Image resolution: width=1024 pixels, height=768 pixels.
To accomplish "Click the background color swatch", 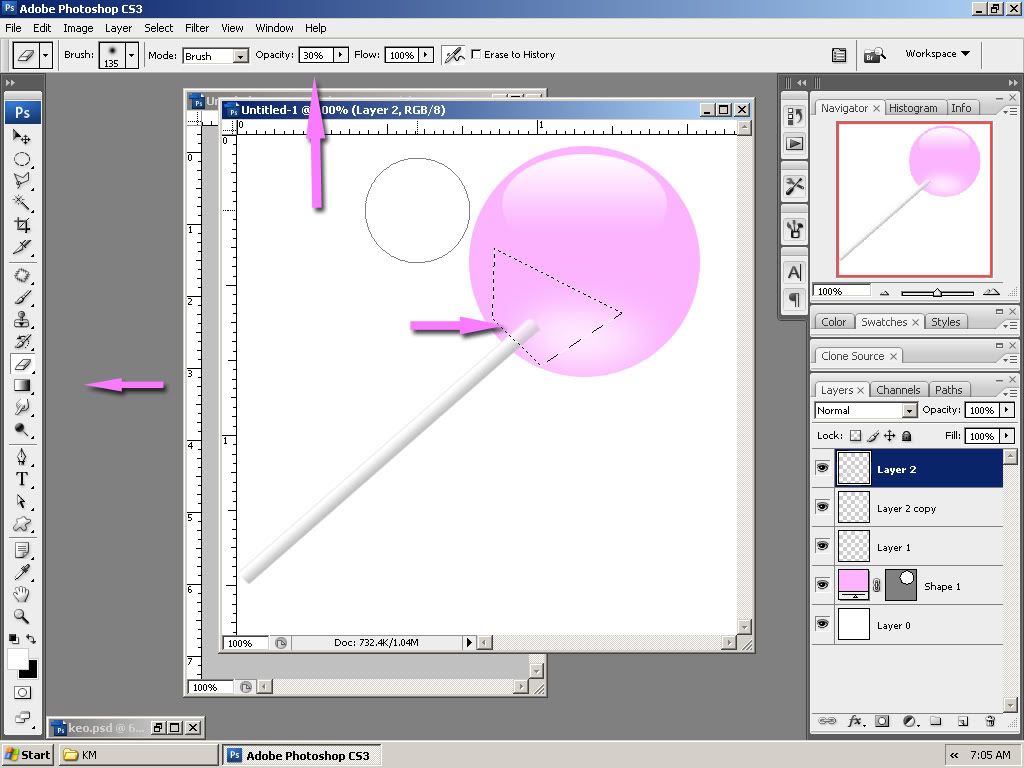I will 31,673.
